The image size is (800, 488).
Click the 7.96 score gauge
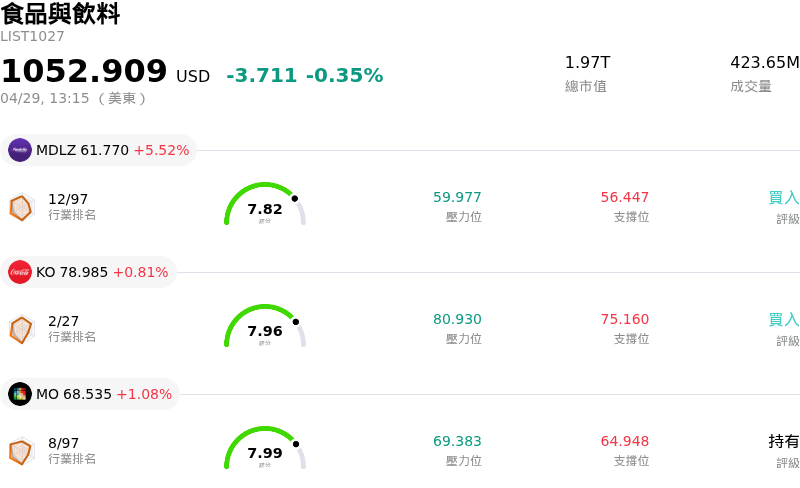[265, 328]
